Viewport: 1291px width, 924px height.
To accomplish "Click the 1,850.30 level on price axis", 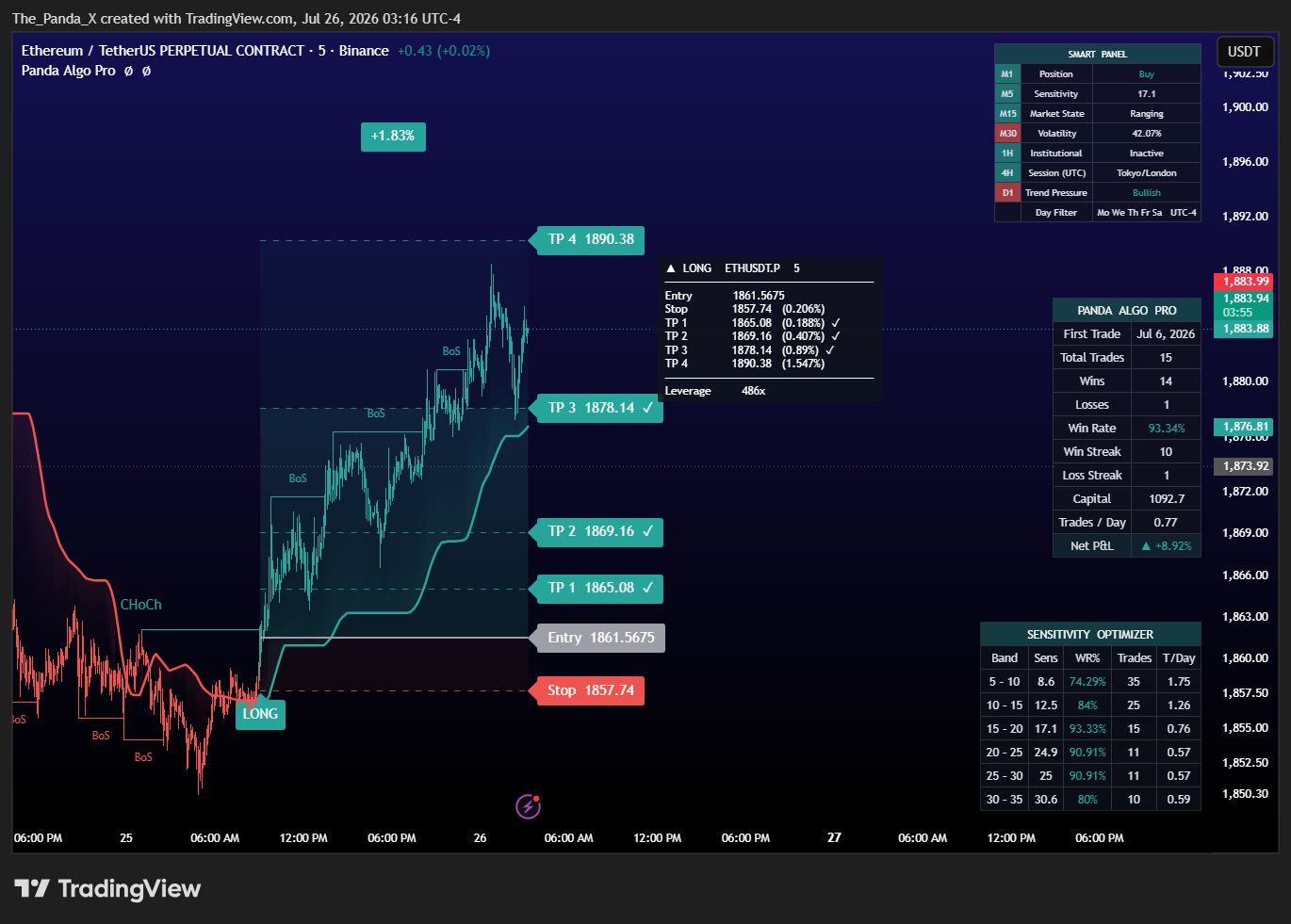I will click(x=1245, y=793).
